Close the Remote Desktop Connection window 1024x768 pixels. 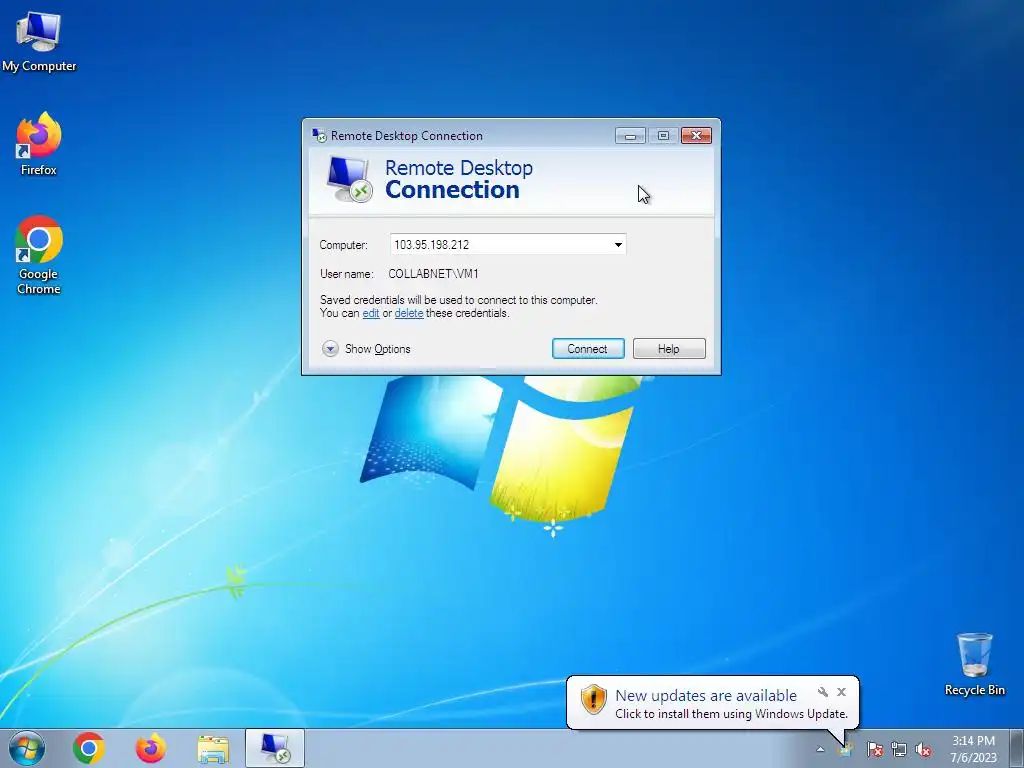click(x=696, y=135)
